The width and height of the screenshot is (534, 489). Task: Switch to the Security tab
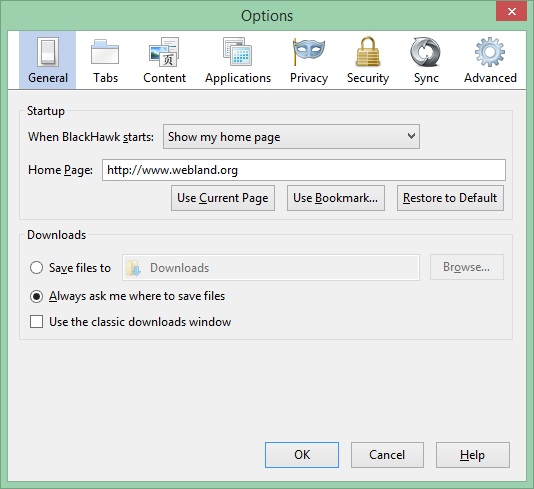click(x=368, y=60)
